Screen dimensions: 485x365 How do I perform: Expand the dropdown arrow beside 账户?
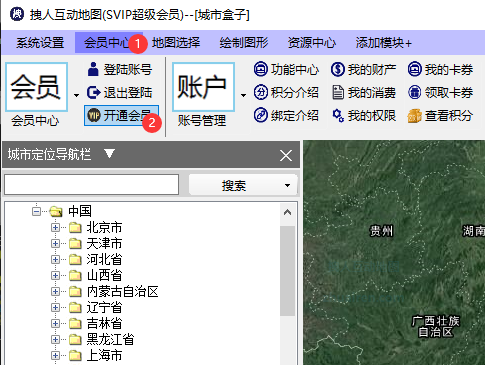tap(243, 96)
